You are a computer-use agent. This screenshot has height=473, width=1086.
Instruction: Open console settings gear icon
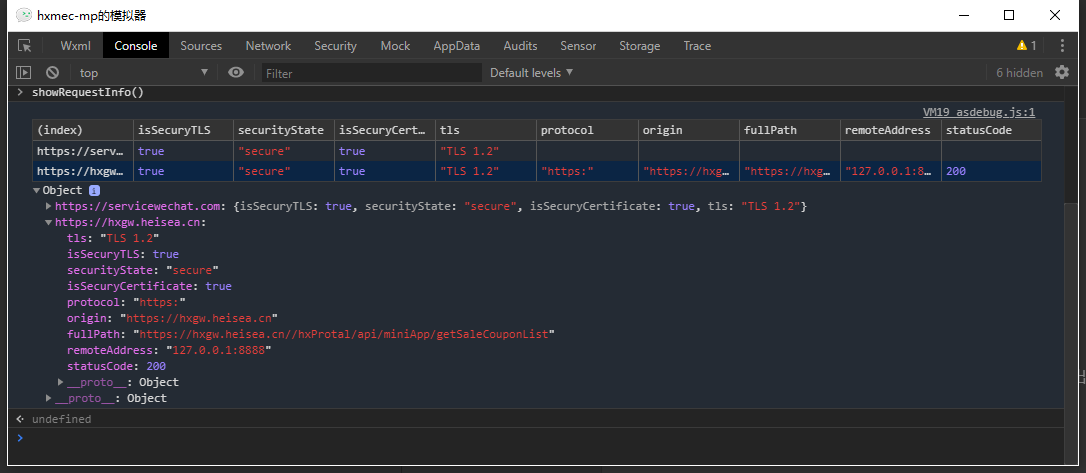[x=1062, y=72]
